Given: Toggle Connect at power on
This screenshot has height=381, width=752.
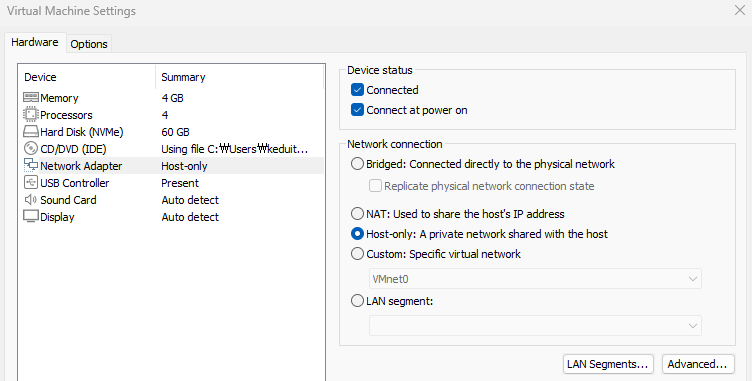Looking at the screenshot, I should tap(357, 110).
